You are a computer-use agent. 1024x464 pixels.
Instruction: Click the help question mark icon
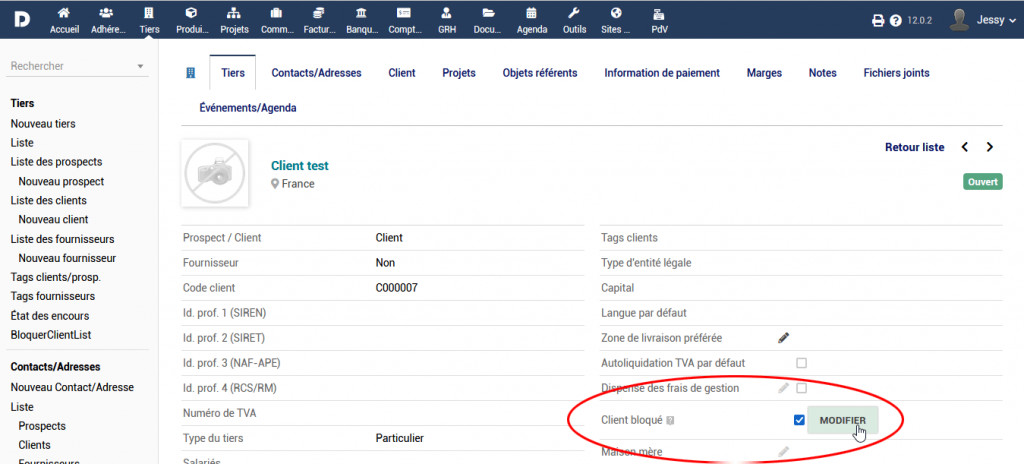tap(896, 20)
